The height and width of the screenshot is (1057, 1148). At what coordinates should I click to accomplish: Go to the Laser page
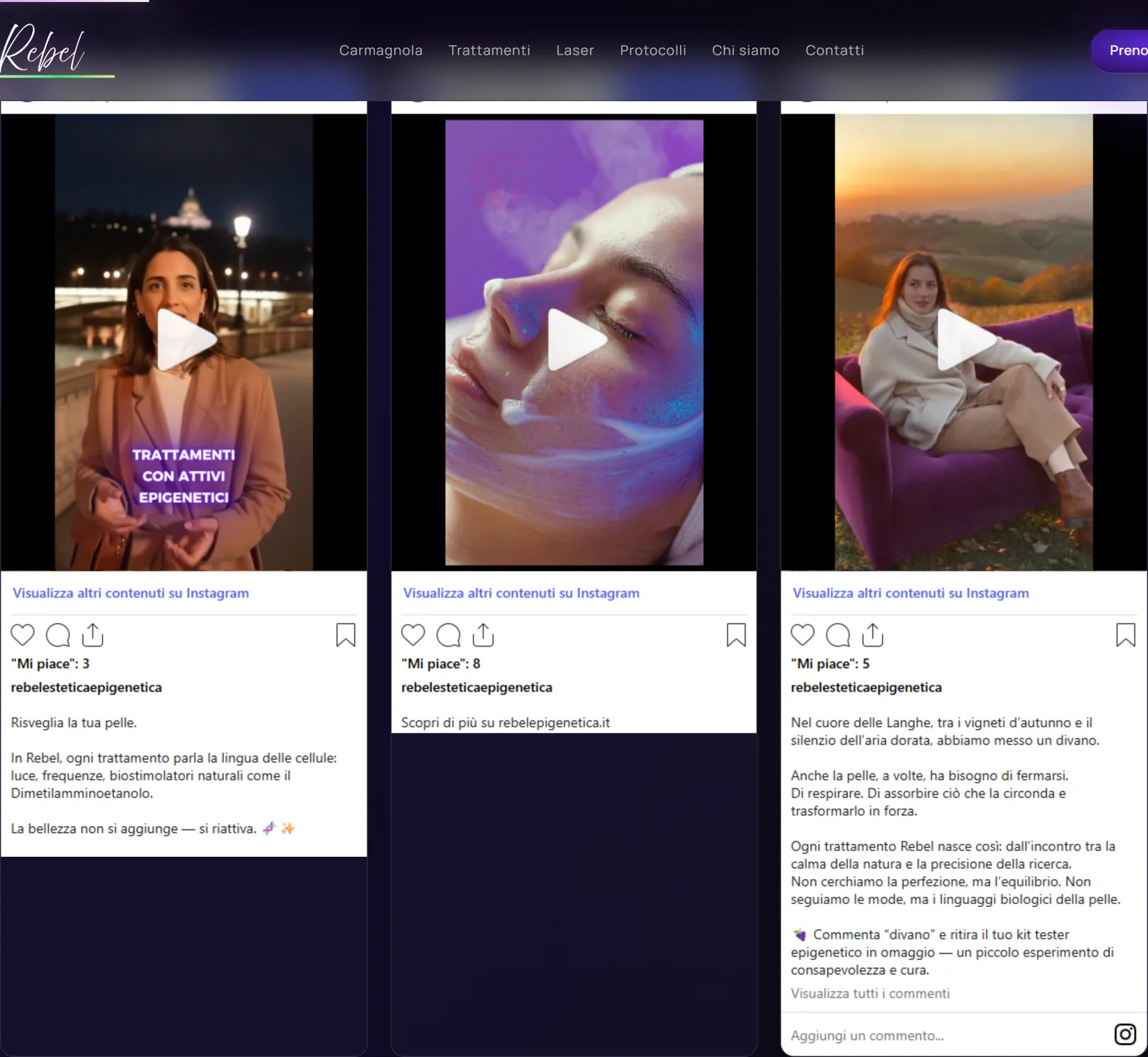575,50
